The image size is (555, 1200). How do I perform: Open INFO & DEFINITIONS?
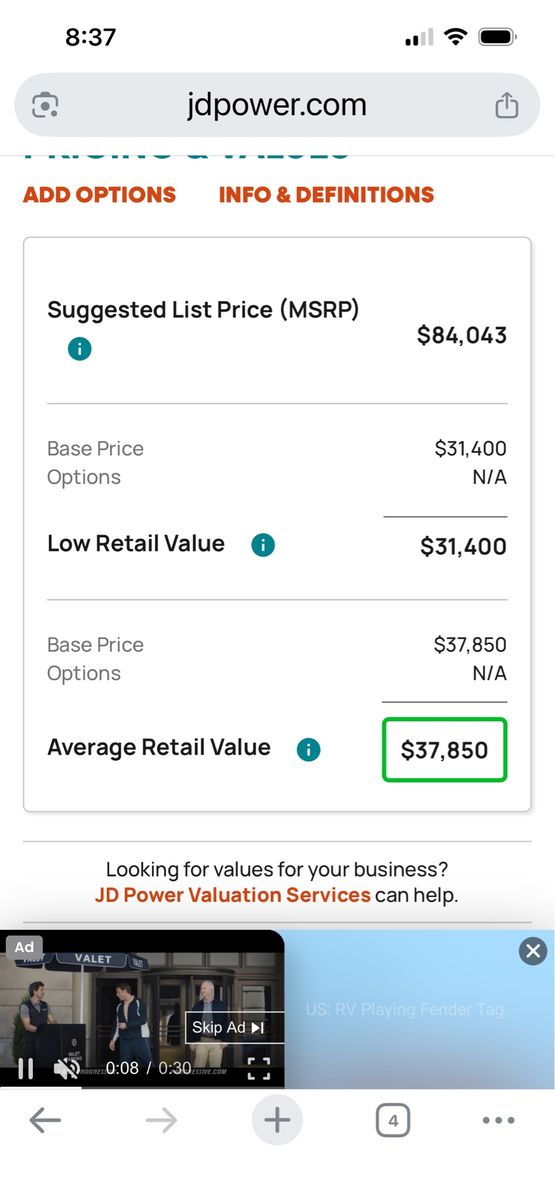(326, 195)
